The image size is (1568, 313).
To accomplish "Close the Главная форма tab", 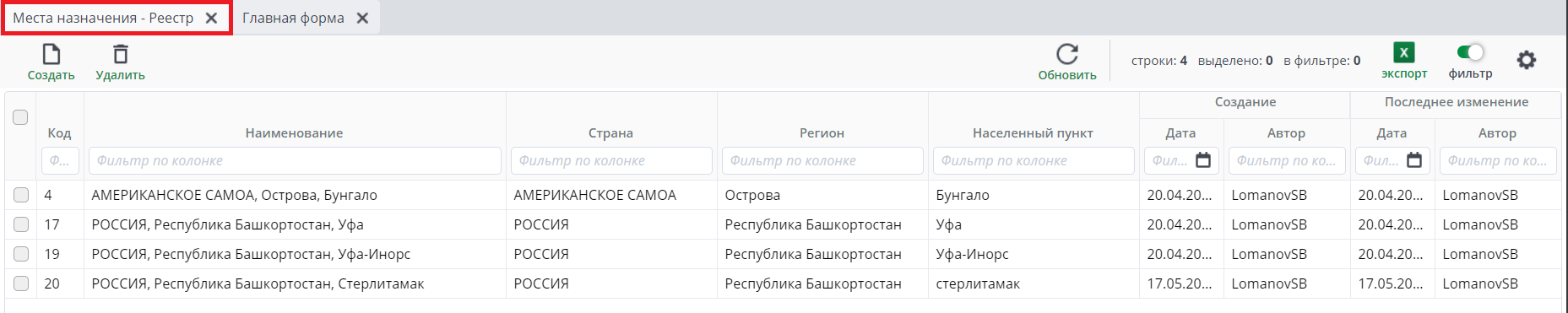I will click(362, 18).
